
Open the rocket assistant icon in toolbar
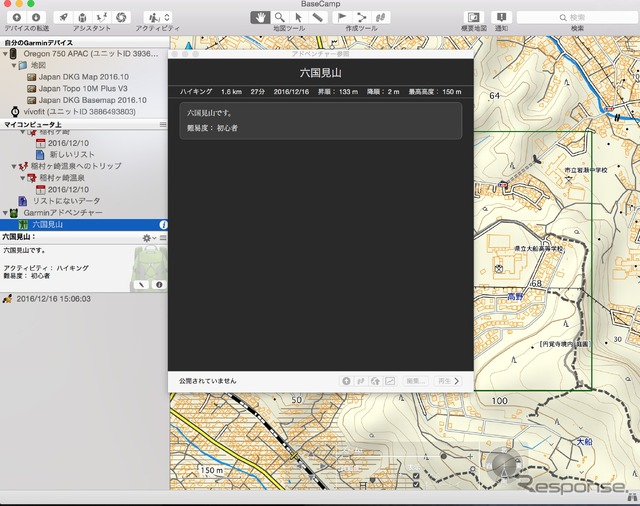pyautogui.click(x=64, y=17)
